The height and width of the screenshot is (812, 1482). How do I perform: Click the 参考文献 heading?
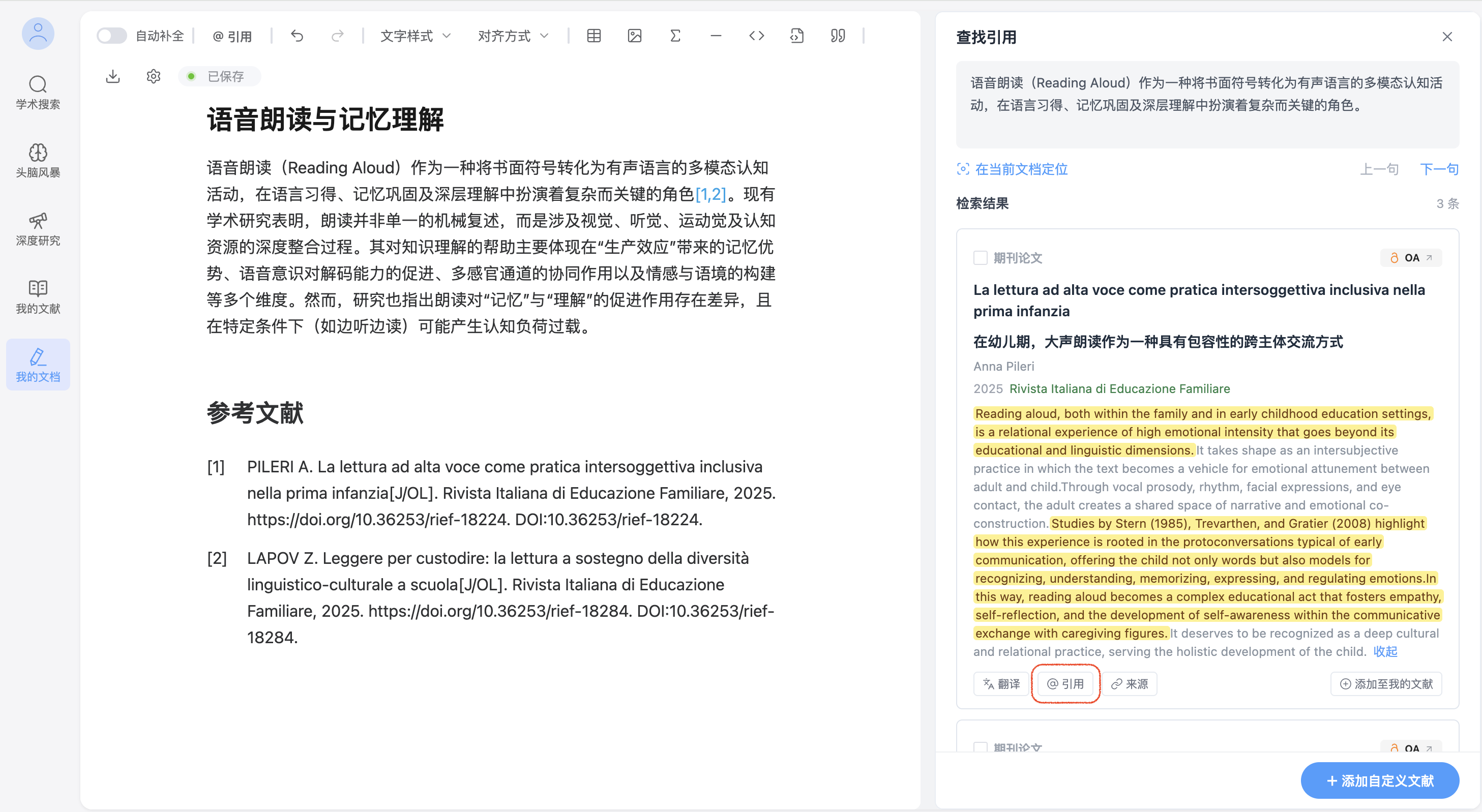[255, 413]
